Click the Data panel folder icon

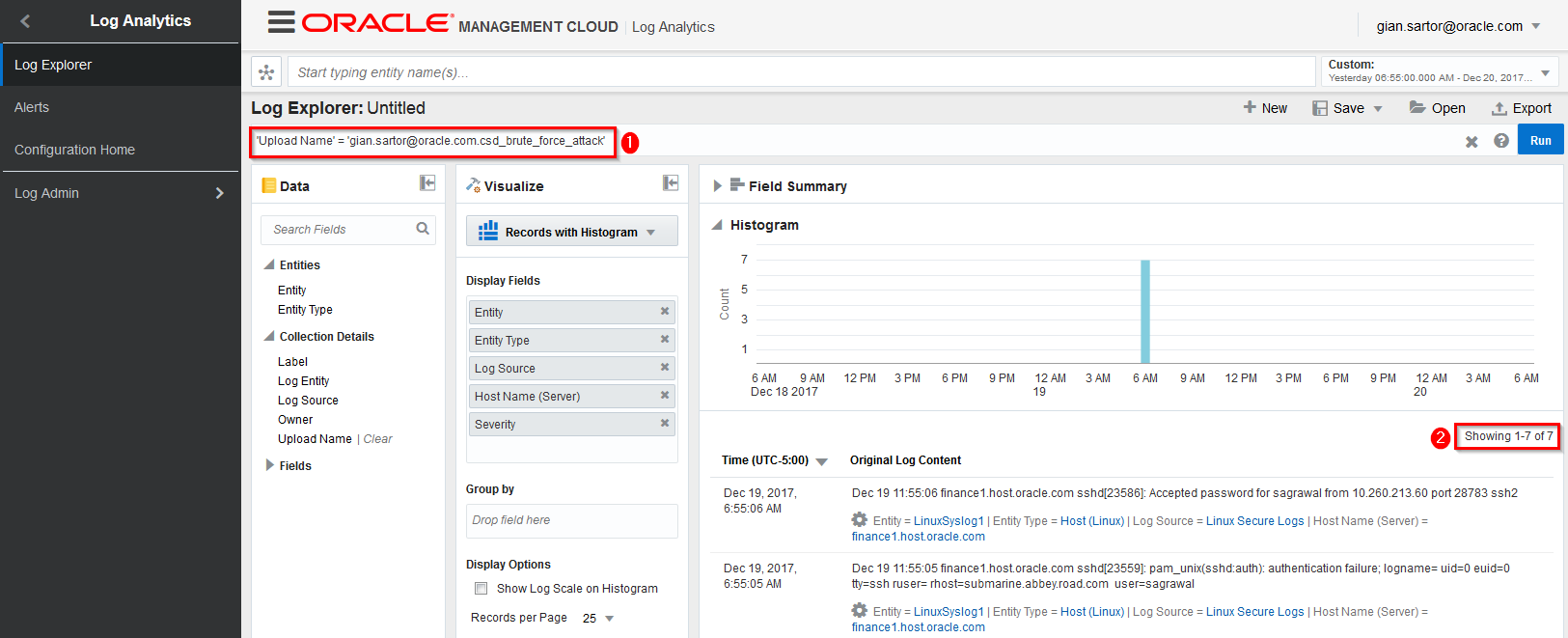pyautogui.click(x=269, y=185)
